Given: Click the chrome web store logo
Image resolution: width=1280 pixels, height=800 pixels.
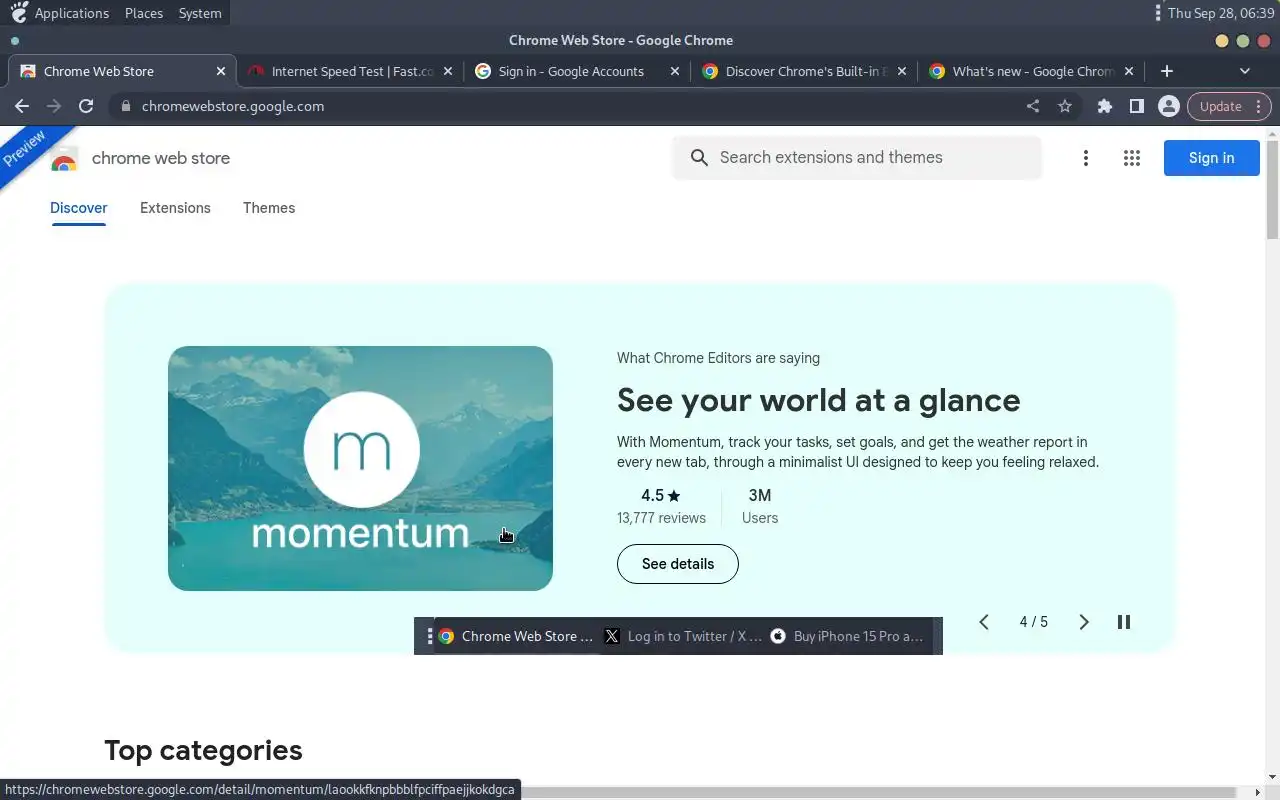Looking at the screenshot, I should click(x=141, y=158).
